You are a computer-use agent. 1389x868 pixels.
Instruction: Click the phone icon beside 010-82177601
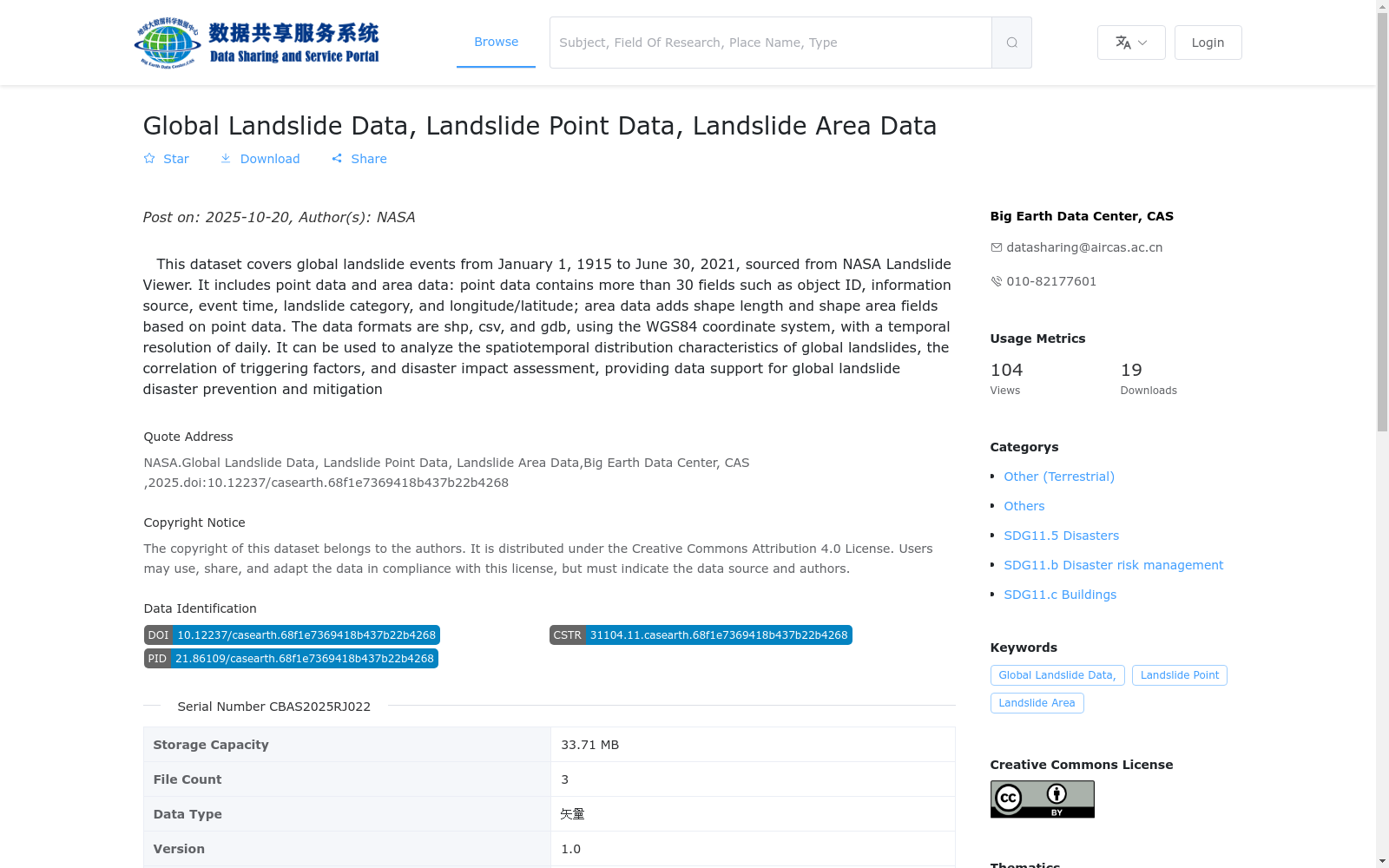996,281
